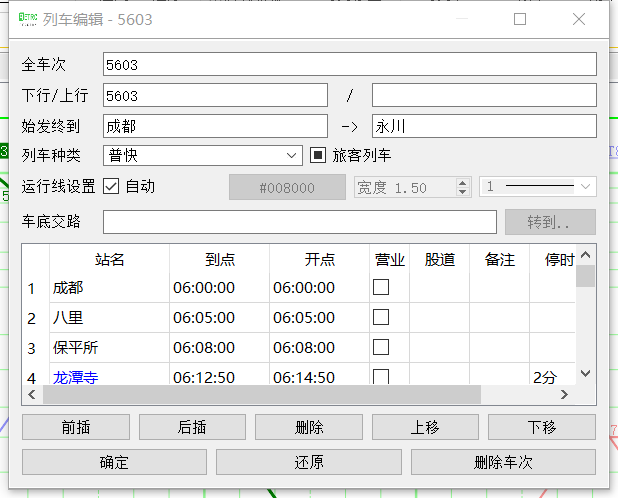Click the vertical scrollbar thumb
This screenshot has width=618, height=498.
click(586, 276)
